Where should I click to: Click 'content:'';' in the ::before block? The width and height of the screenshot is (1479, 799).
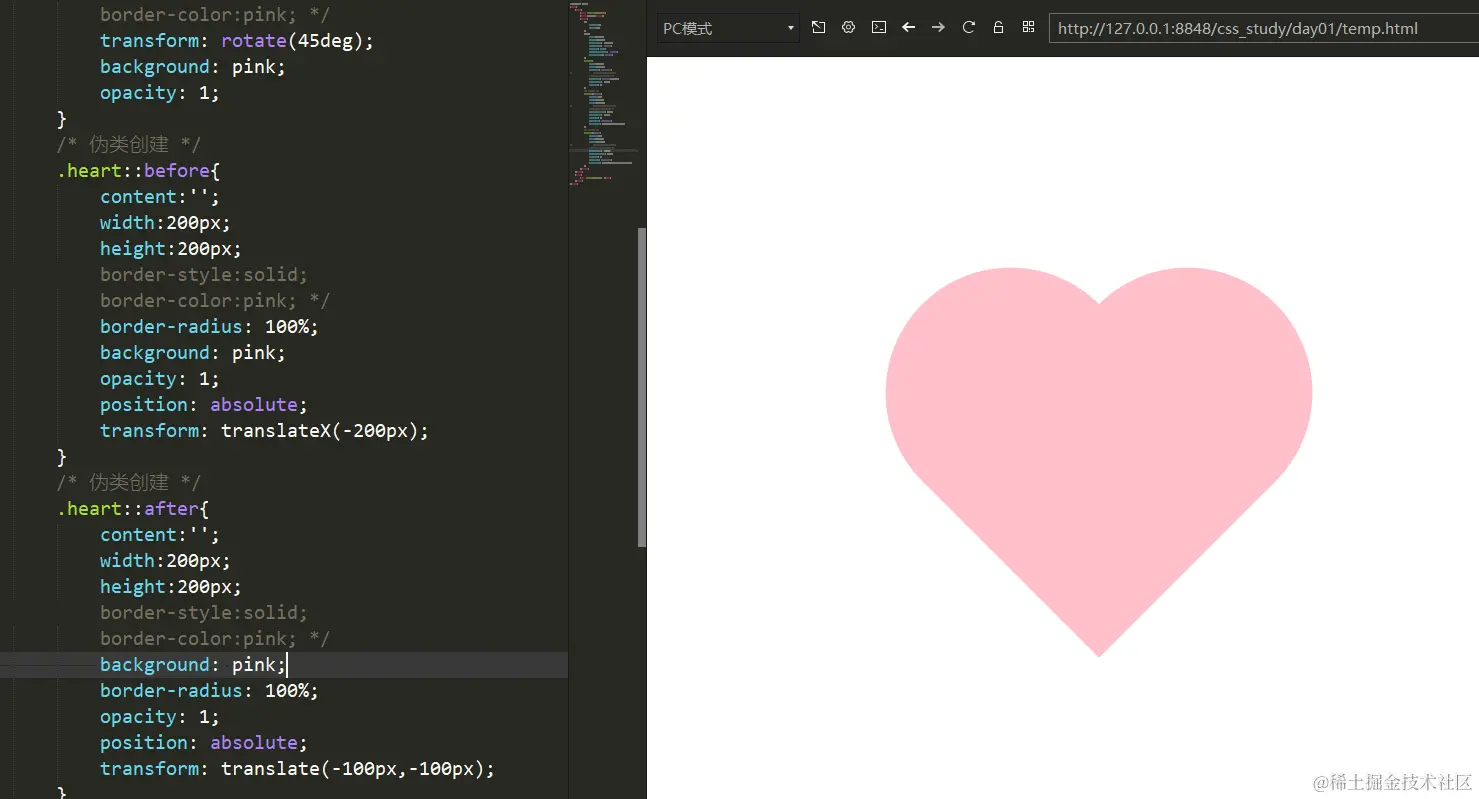159,197
